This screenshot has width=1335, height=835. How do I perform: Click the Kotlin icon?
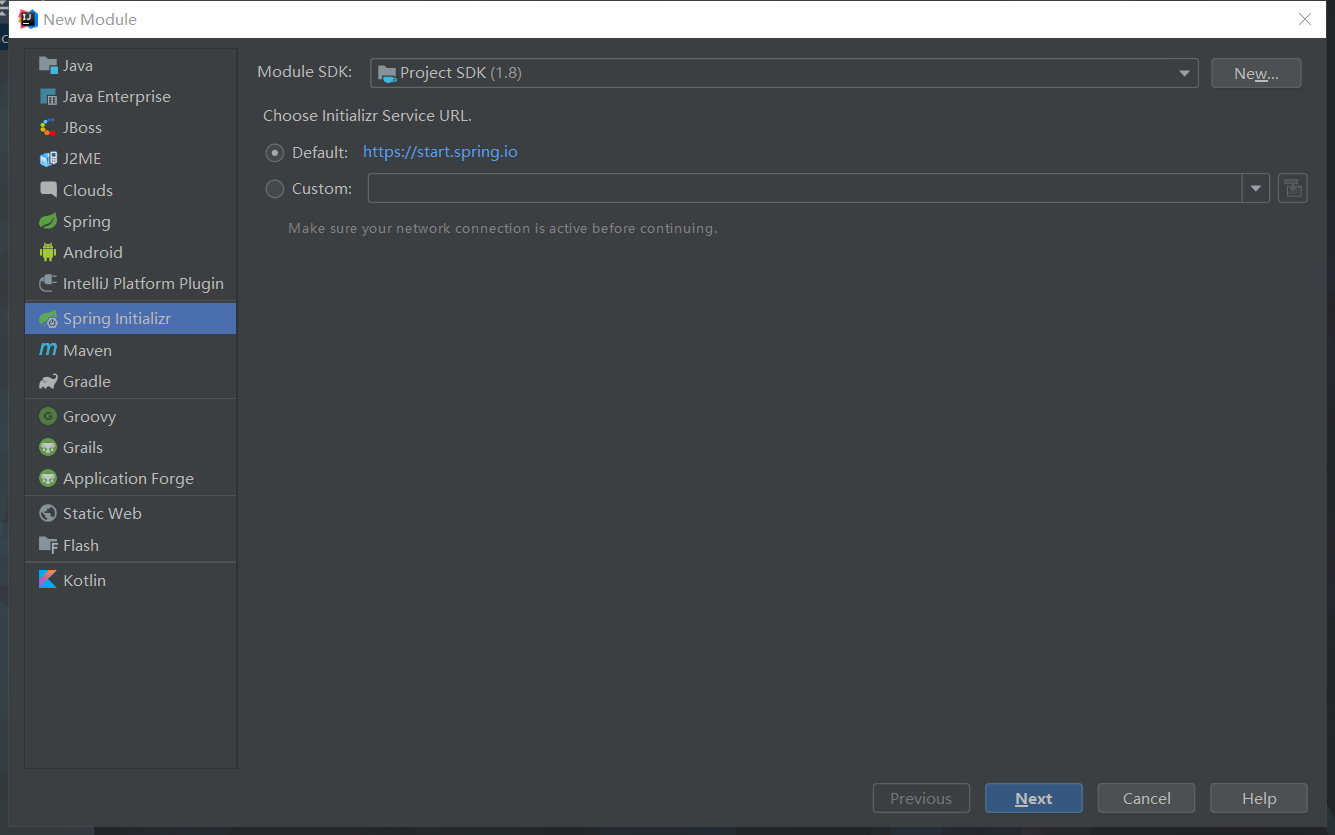48,580
